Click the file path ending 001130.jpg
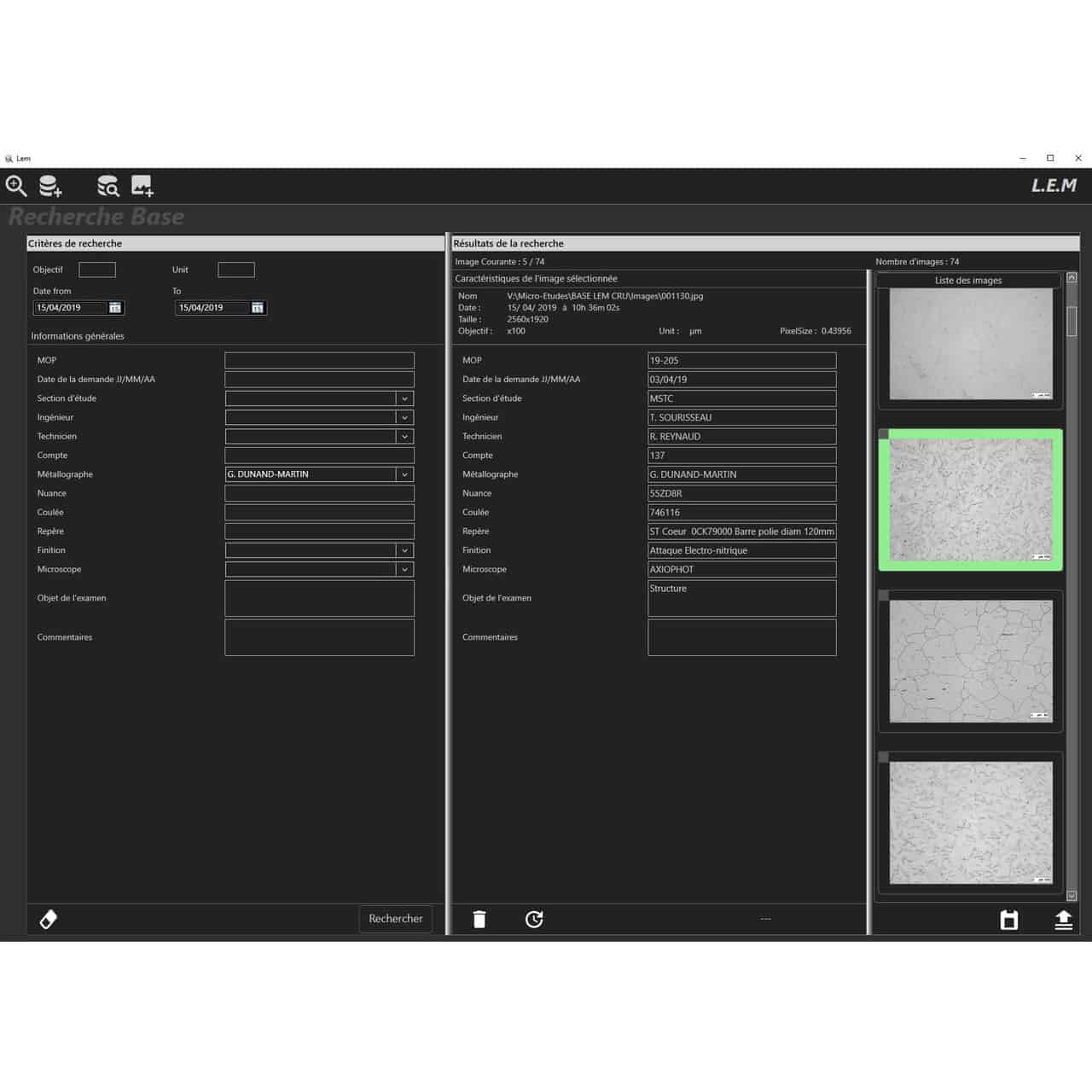The width and height of the screenshot is (1092, 1092). (x=605, y=296)
